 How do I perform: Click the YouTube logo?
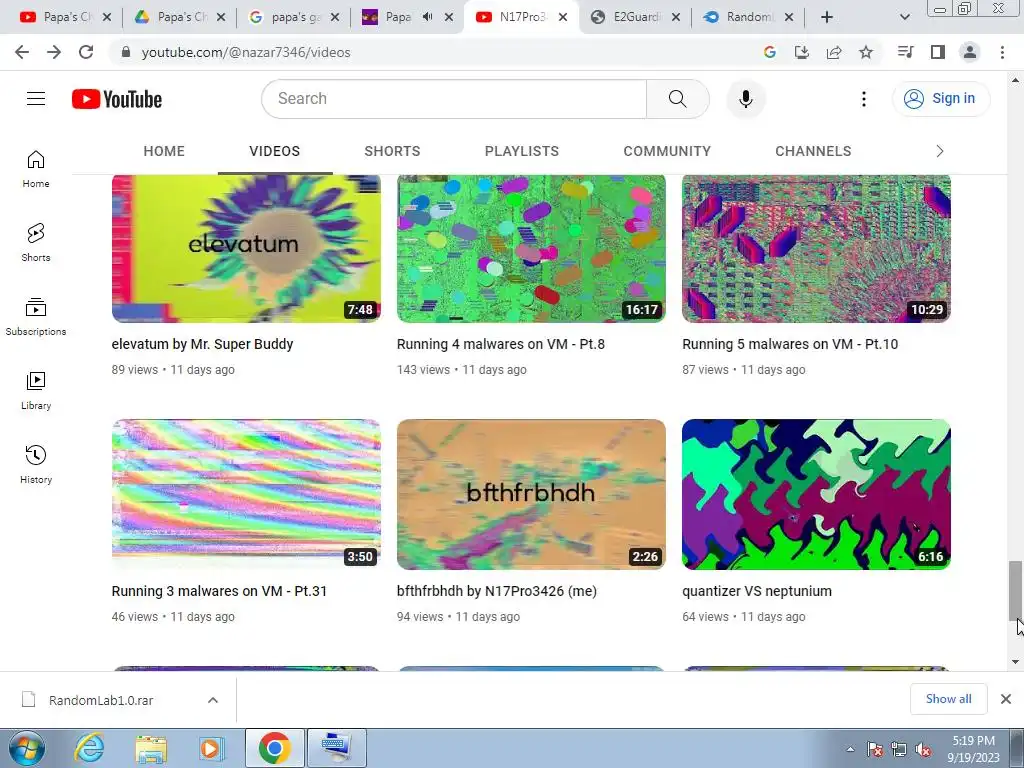(x=117, y=99)
